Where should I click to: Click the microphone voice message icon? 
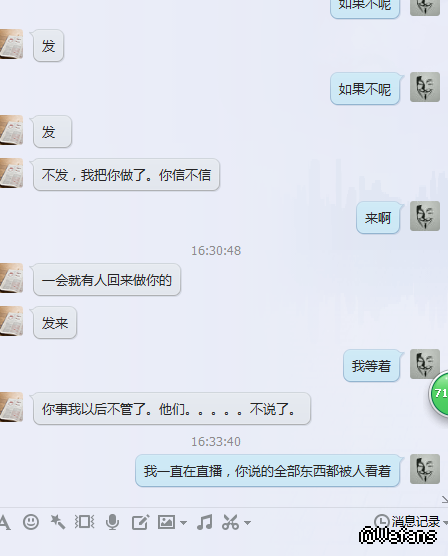point(112,522)
